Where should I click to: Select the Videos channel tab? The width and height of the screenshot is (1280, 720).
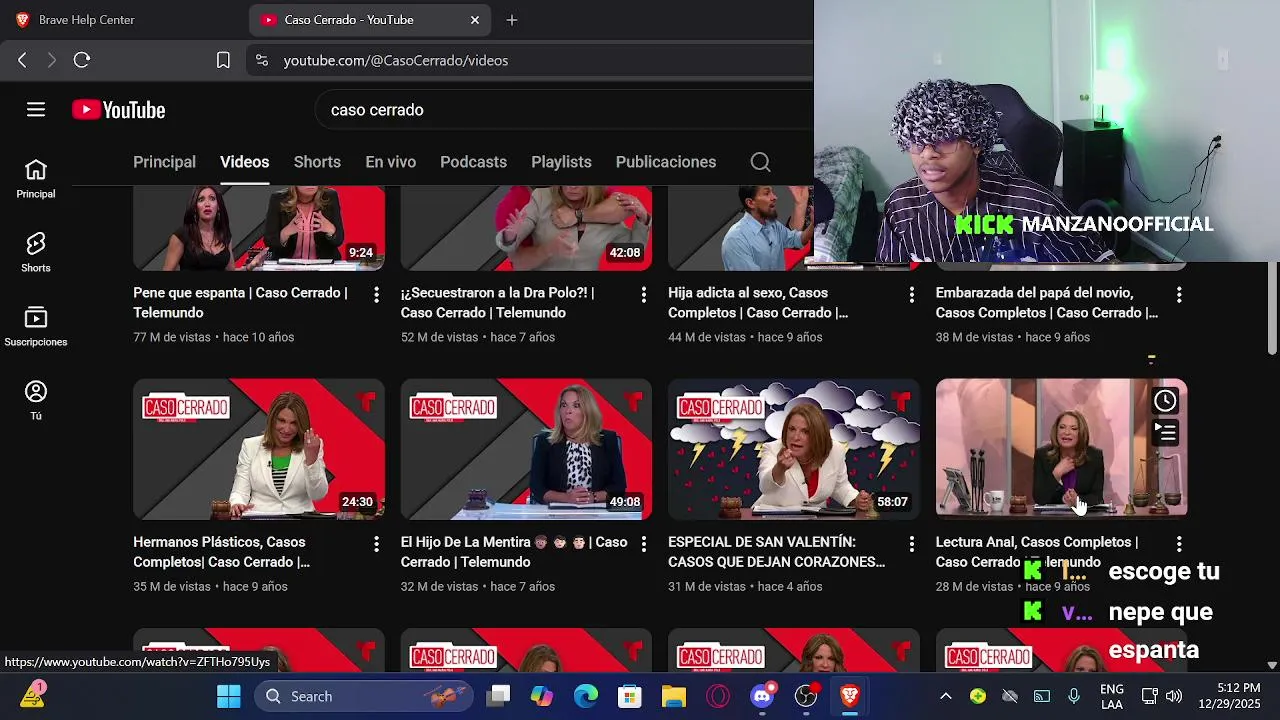pos(245,162)
